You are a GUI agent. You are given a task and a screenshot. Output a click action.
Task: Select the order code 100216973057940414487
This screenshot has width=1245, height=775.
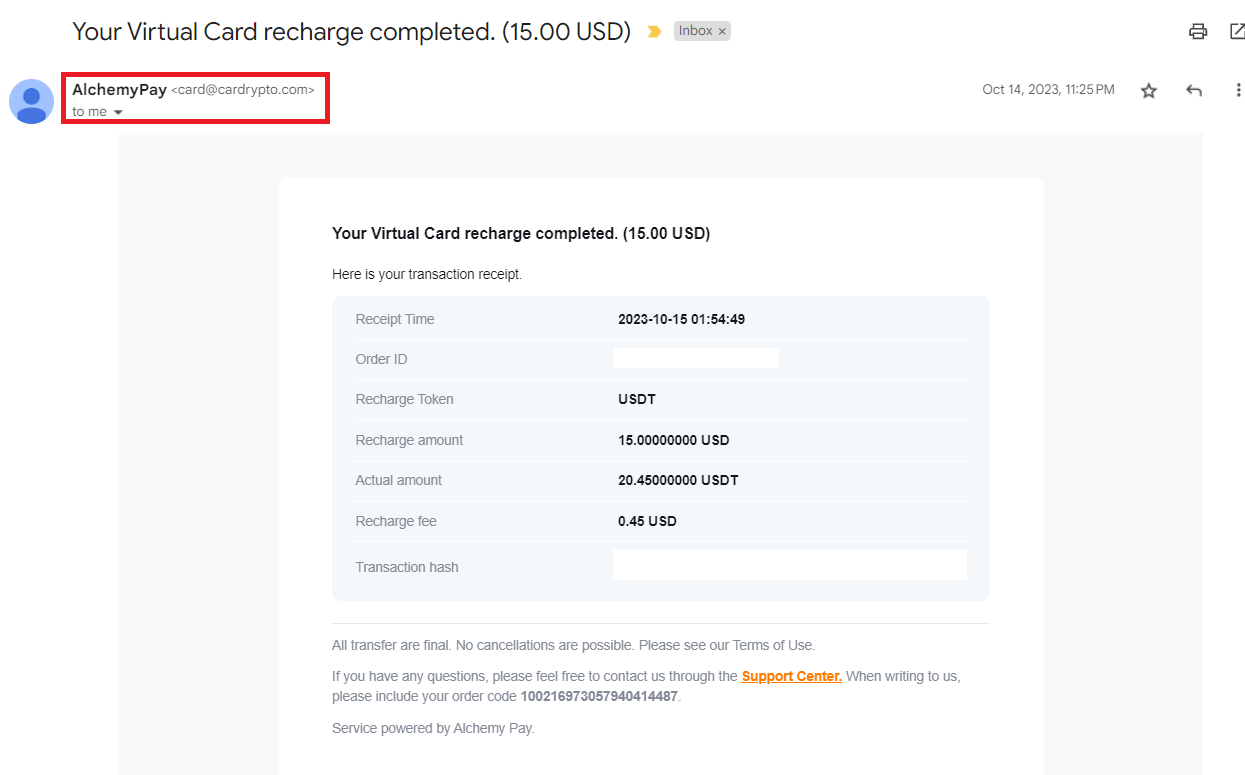tap(600, 696)
